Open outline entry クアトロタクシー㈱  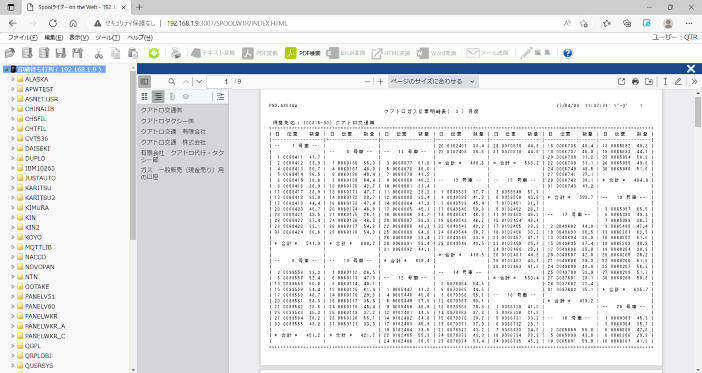pyautogui.click(x=167, y=121)
